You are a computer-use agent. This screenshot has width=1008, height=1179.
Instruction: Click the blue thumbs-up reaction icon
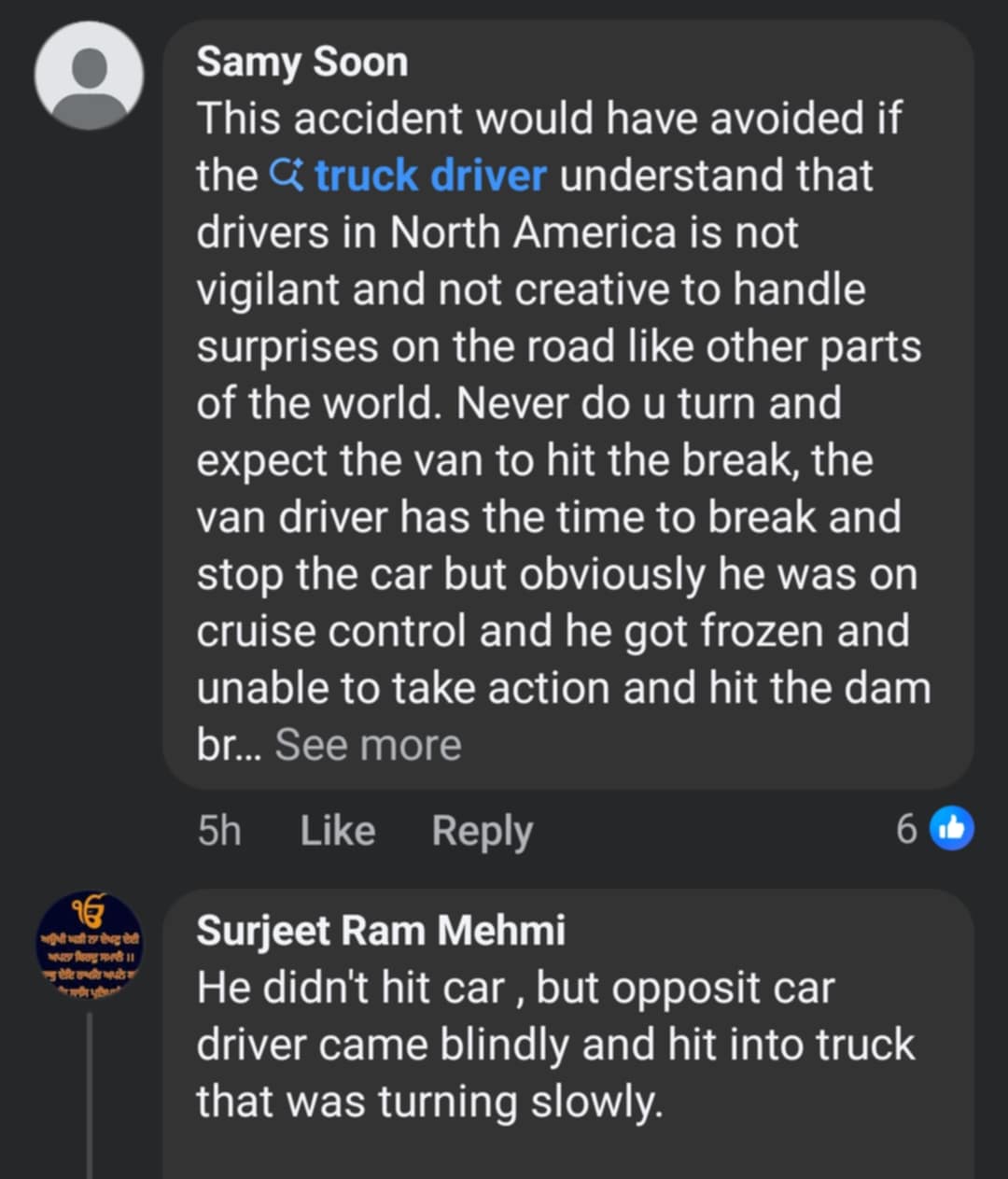click(952, 828)
